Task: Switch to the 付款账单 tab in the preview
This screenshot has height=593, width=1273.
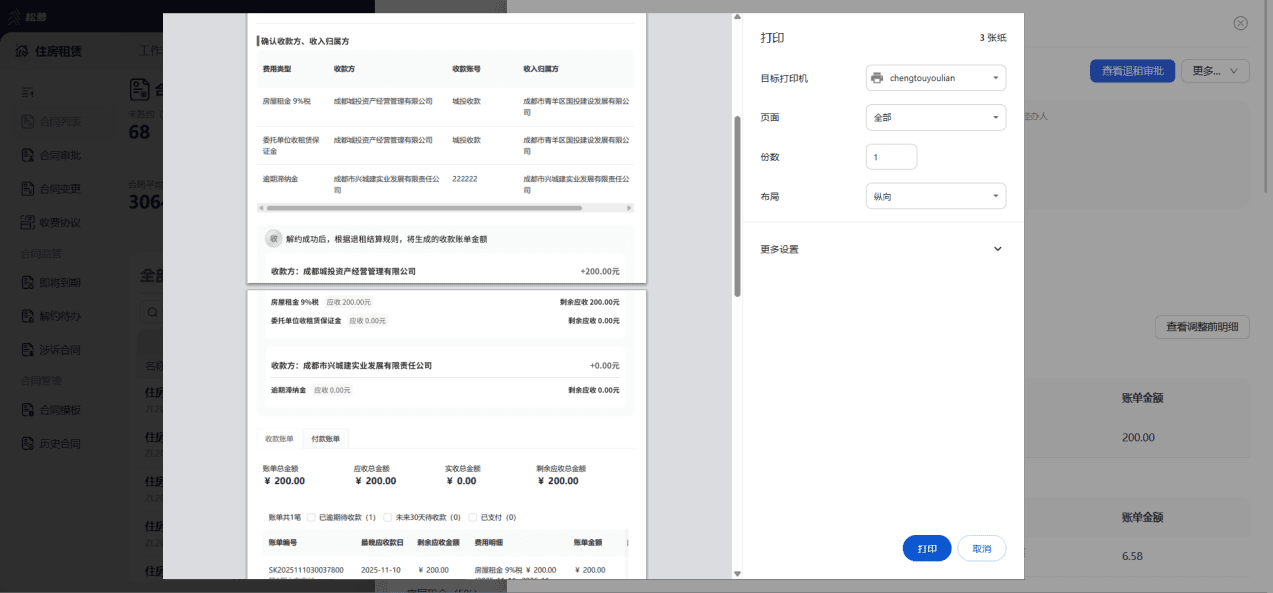Action: point(325,438)
